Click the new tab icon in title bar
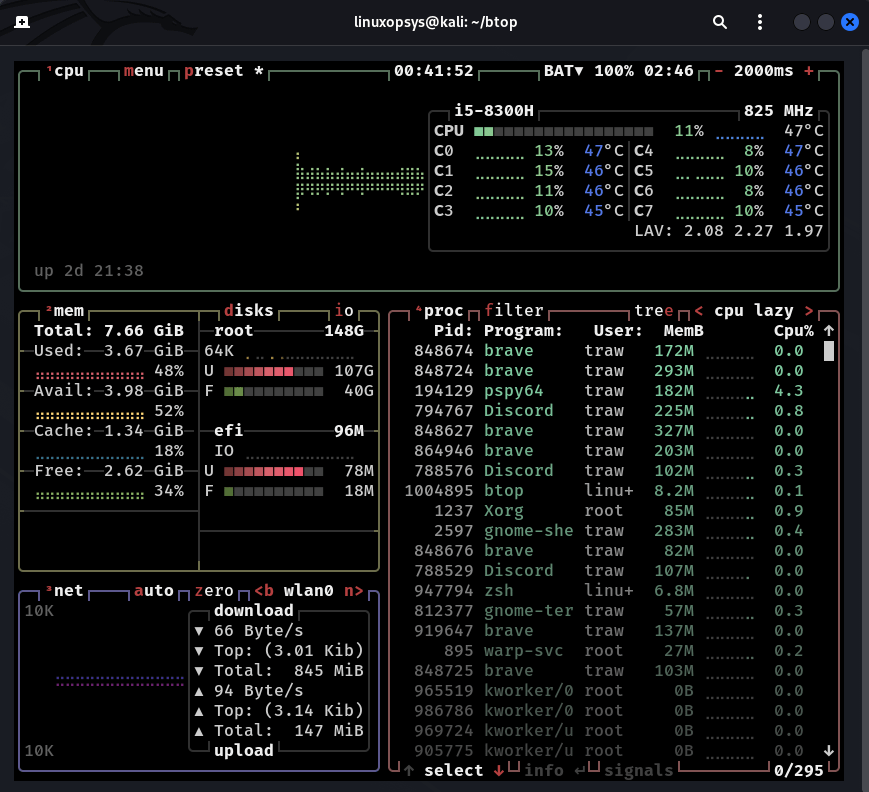Screen dimensions: 869x792 [22, 22]
